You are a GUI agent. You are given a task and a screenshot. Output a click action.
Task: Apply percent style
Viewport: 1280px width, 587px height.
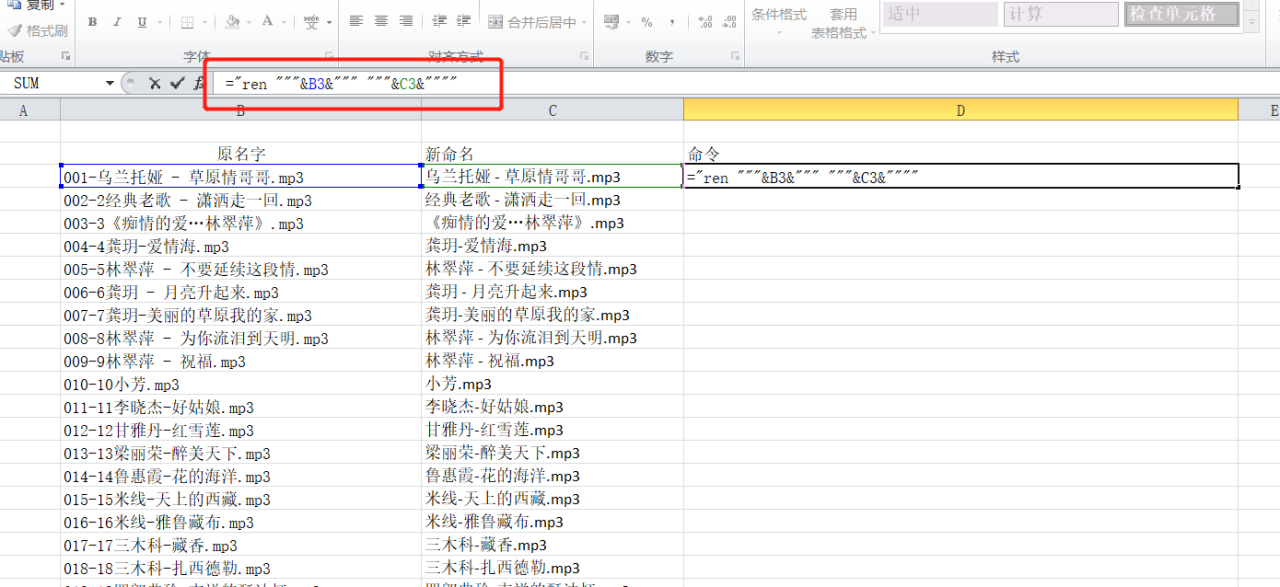coord(647,21)
